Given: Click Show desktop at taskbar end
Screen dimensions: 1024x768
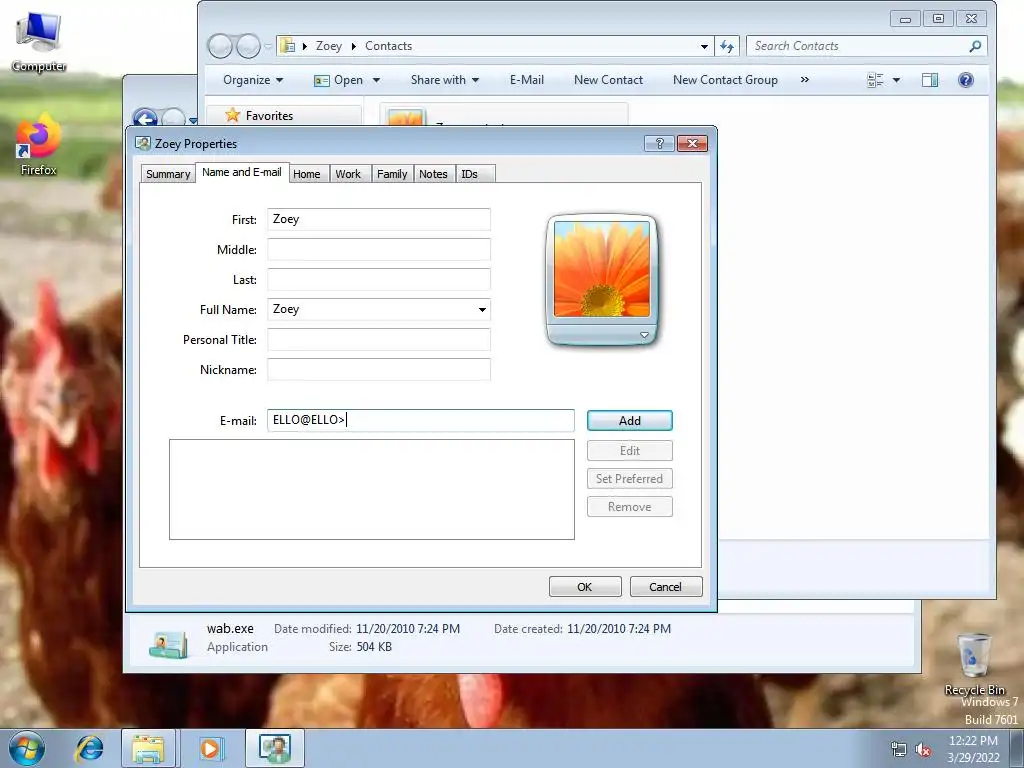Looking at the screenshot, I should pos(1017,748).
